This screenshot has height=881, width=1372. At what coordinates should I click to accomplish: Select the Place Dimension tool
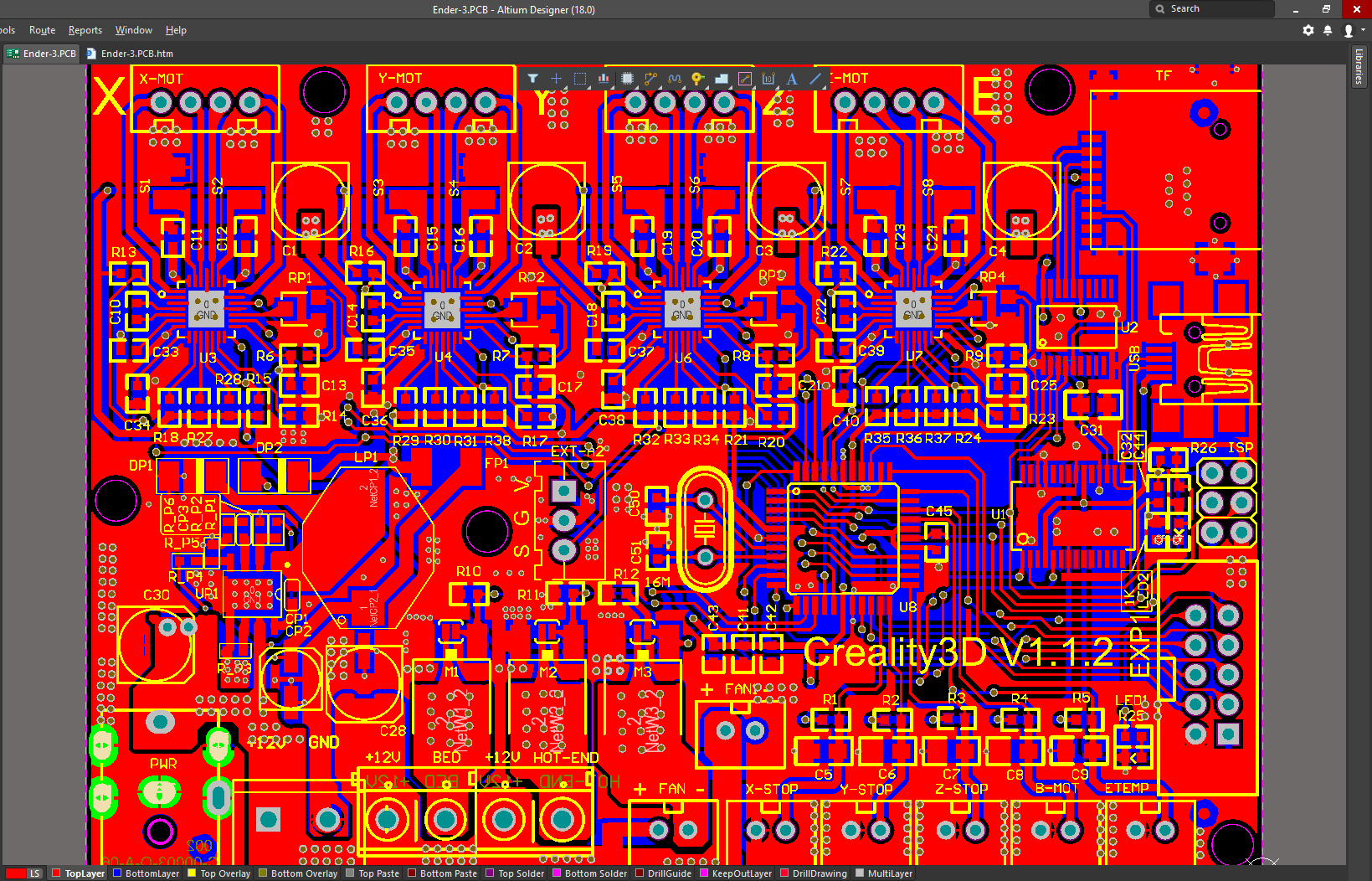768,79
